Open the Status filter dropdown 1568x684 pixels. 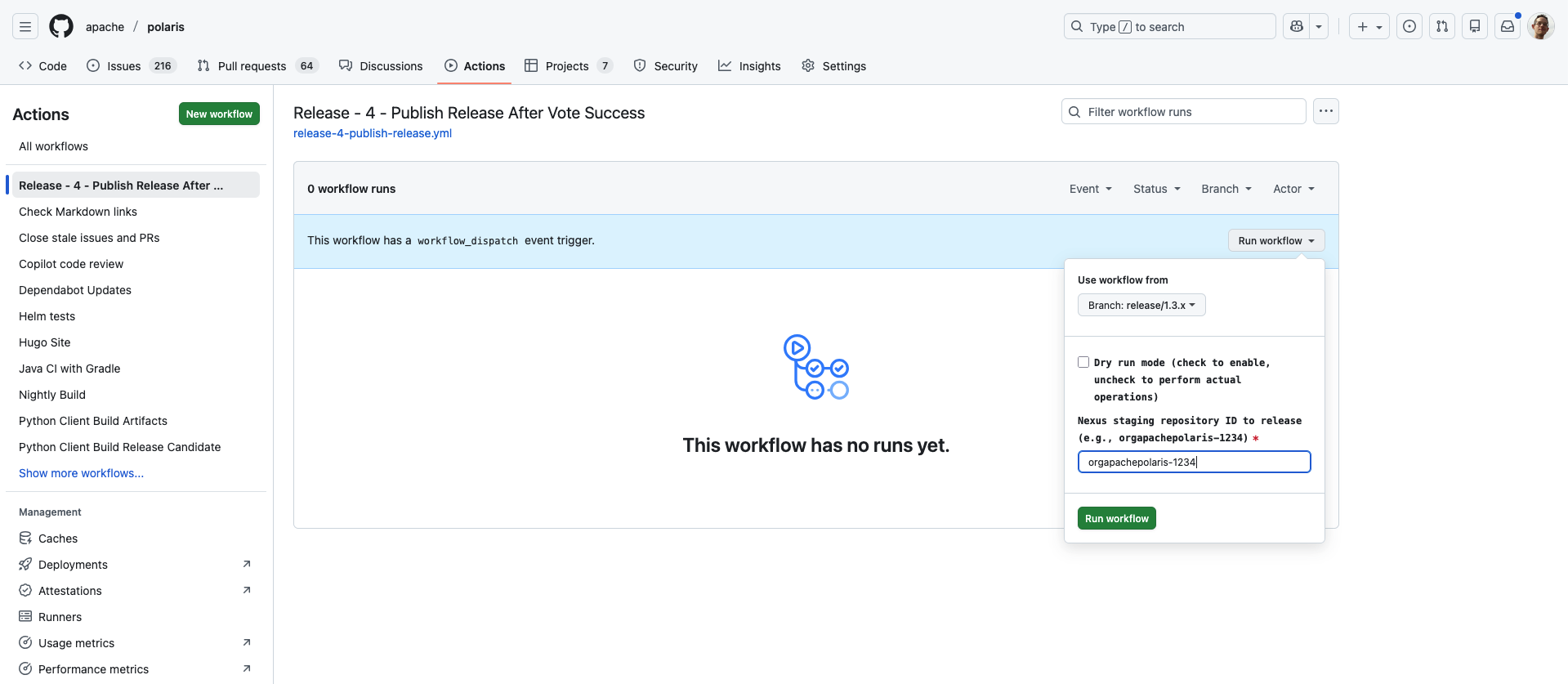[x=1156, y=189]
